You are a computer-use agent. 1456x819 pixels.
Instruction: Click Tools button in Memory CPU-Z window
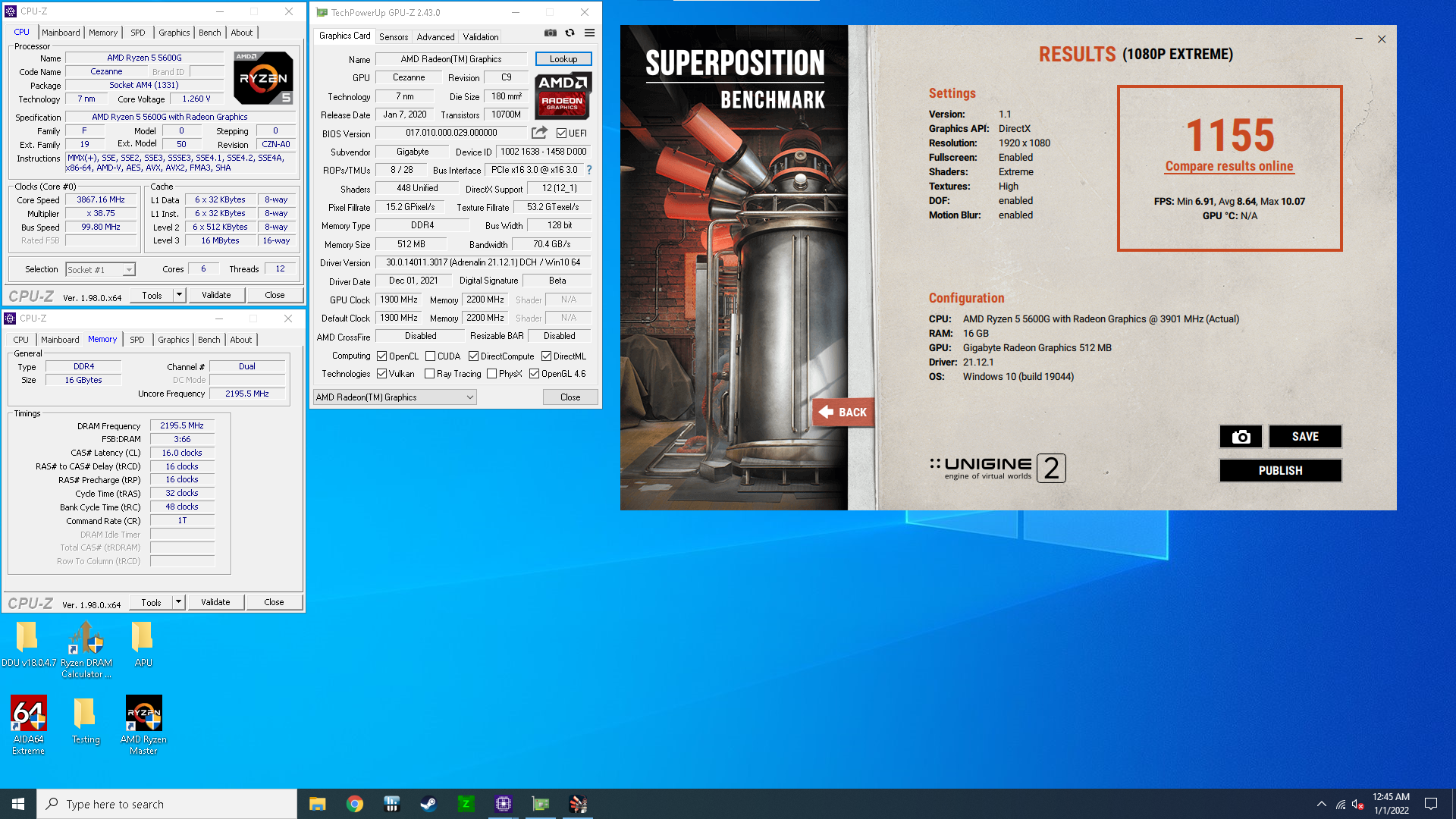tap(151, 602)
